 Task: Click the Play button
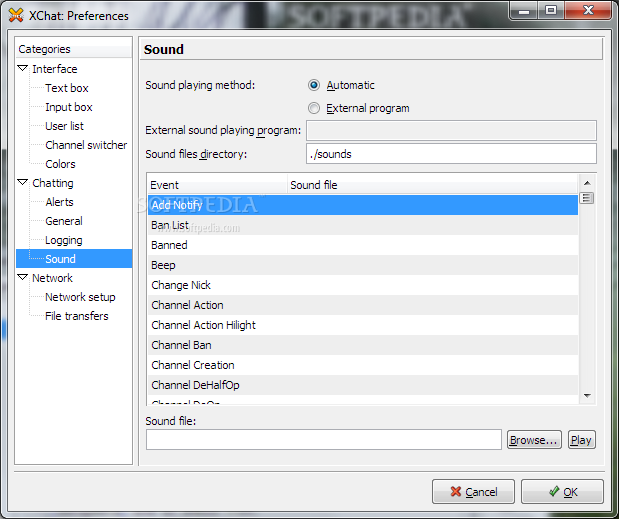pos(581,440)
